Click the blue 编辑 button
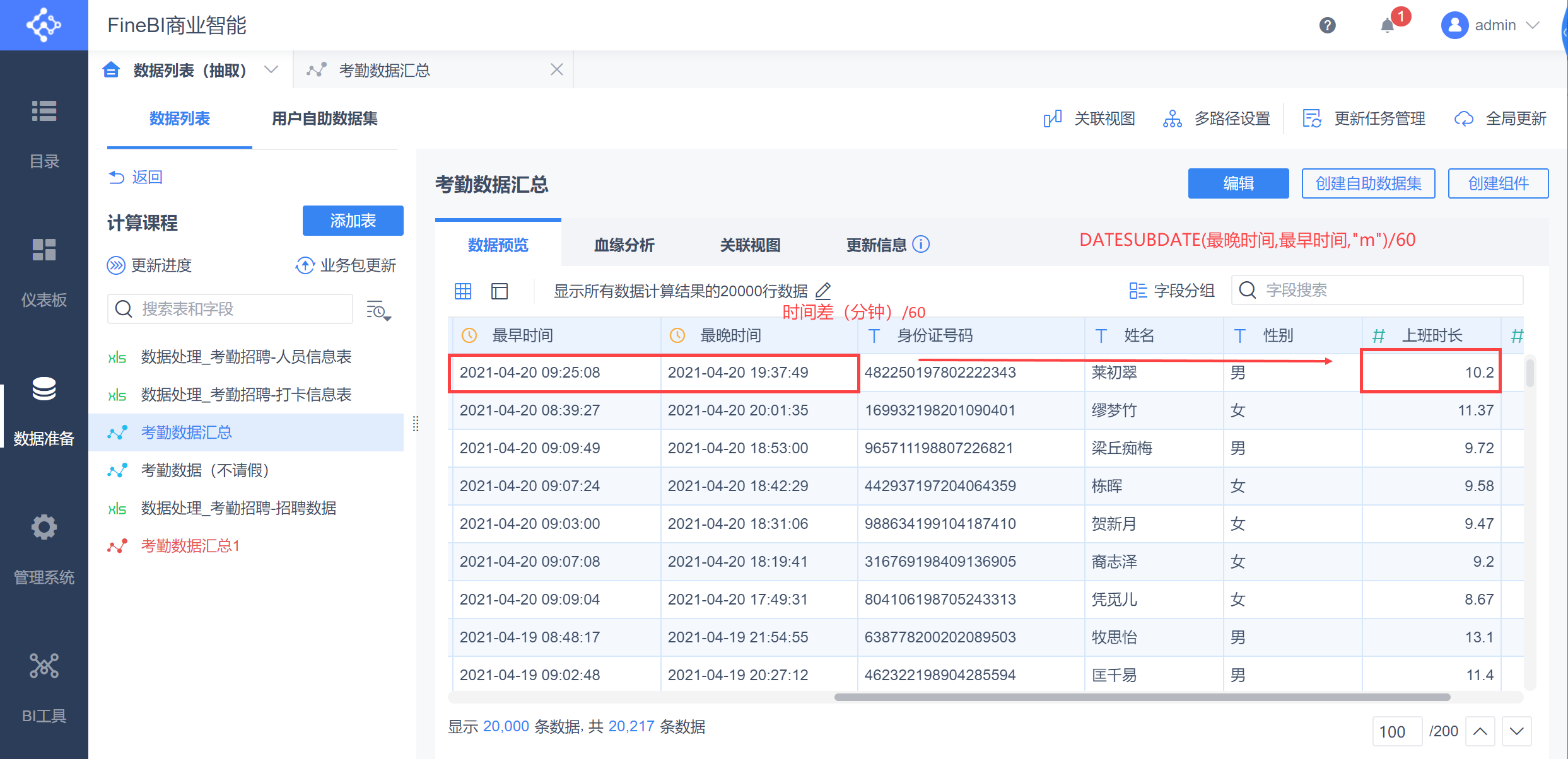The image size is (1568, 759). click(x=1237, y=183)
